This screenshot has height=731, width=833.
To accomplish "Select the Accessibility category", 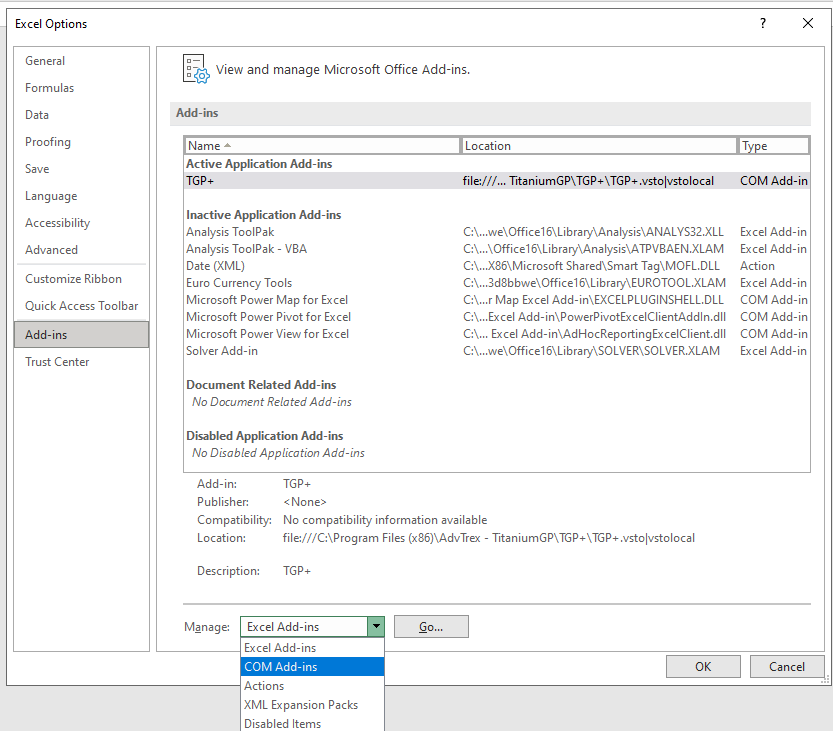I will 81,223.
